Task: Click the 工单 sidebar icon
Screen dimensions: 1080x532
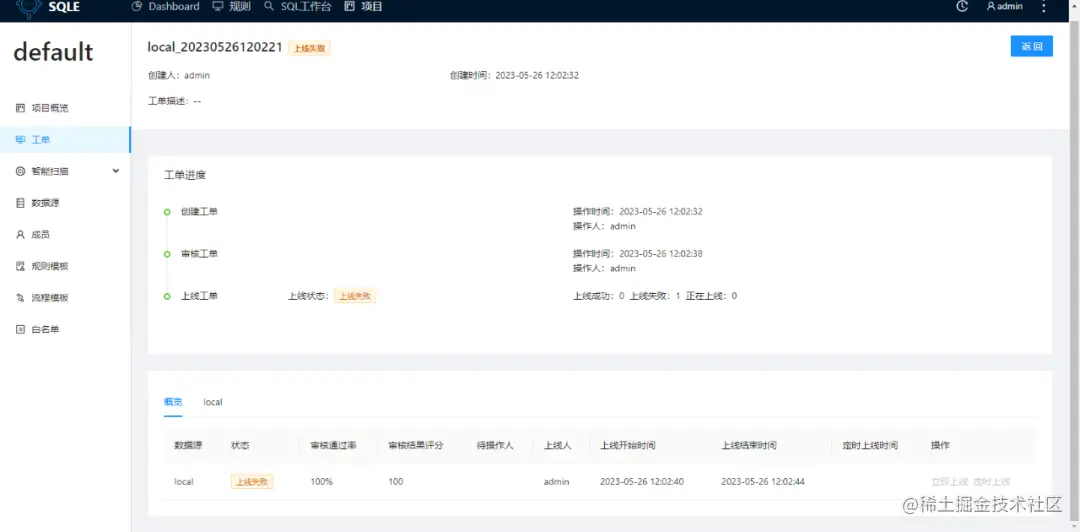Action: click(x=20, y=140)
